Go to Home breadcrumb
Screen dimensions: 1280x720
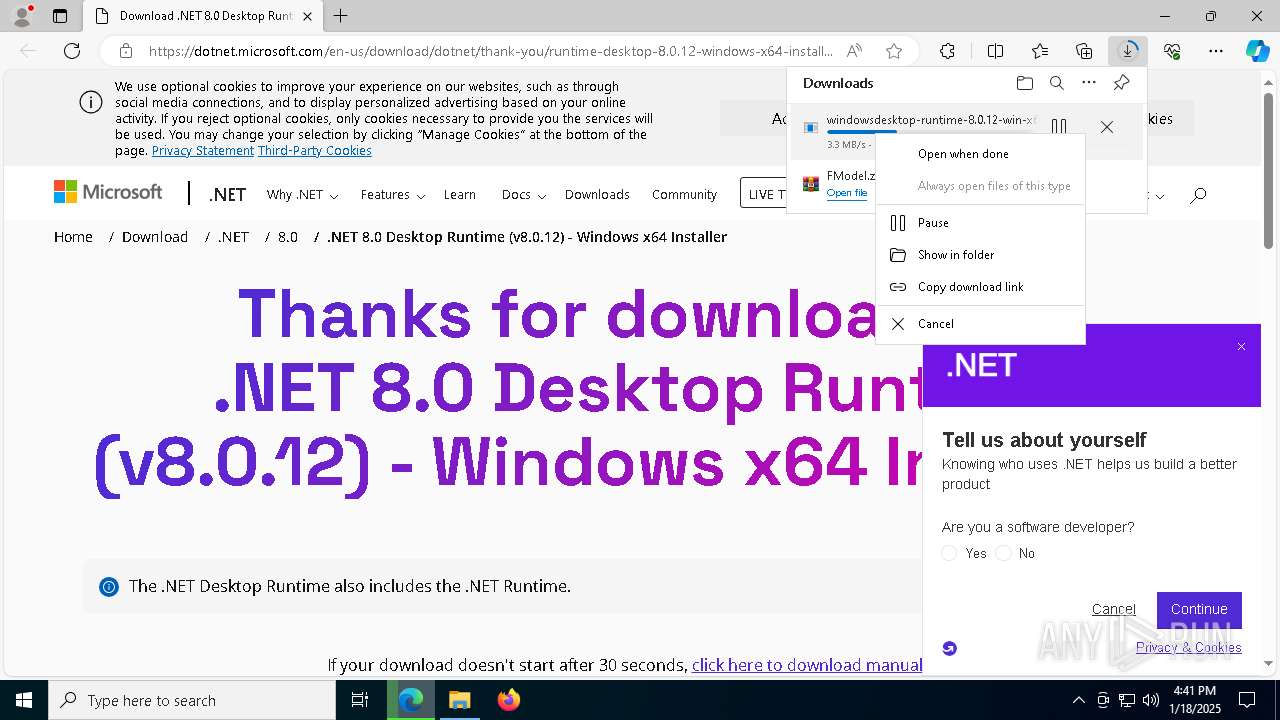click(73, 237)
